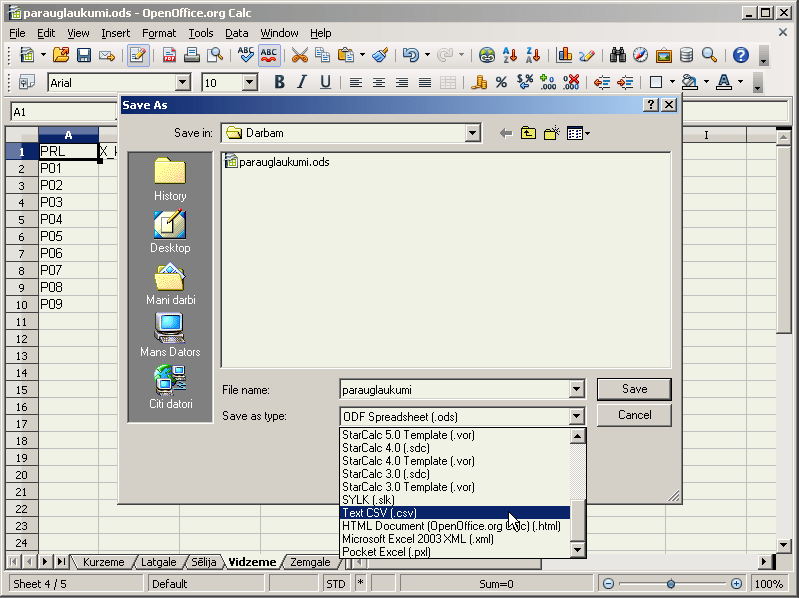799x598 pixels.
Task: Click the Insert Chart icon
Action: pyautogui.click(x=564, y=55)
